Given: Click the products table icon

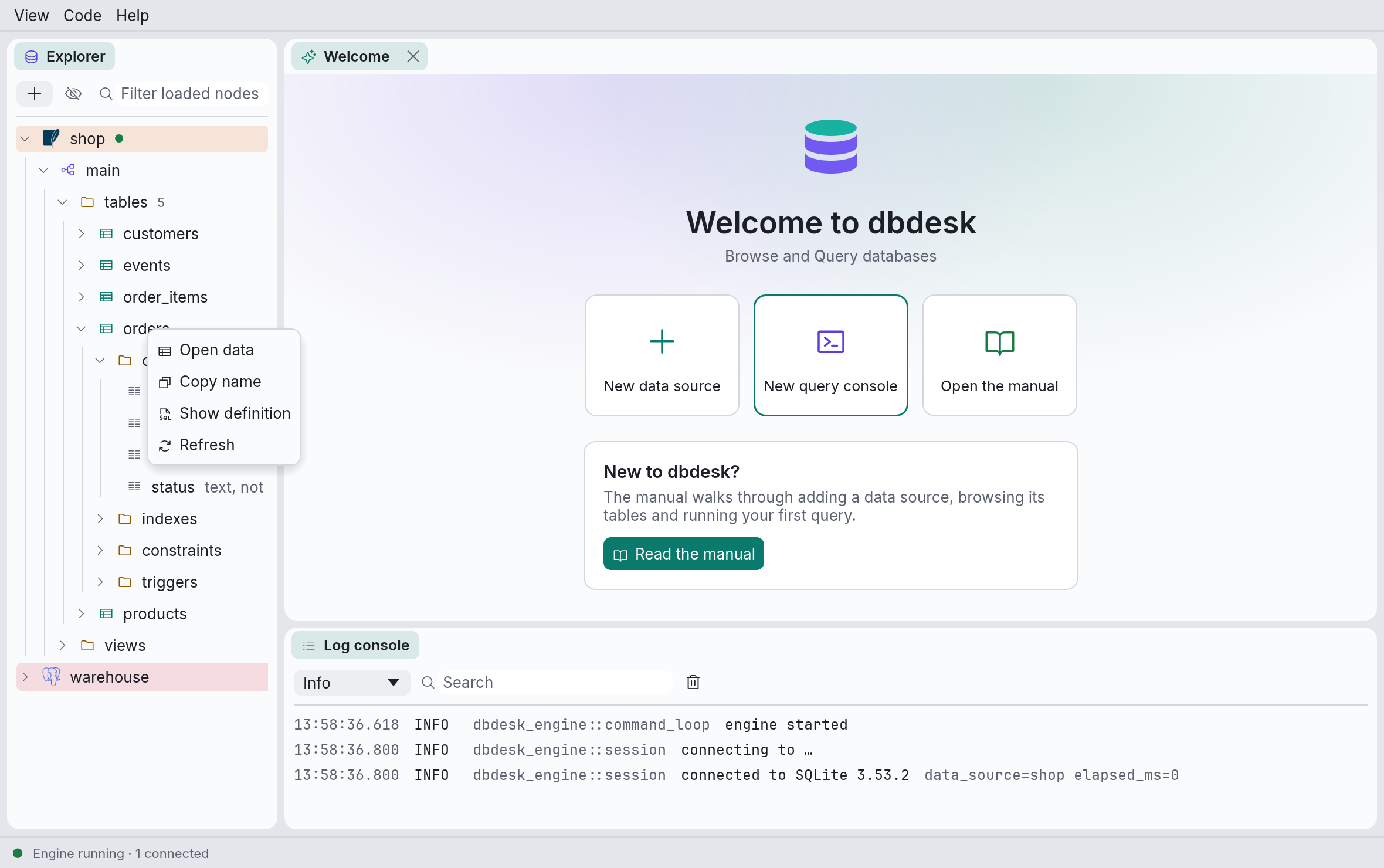Looking at the screenshot, I should tap(106, 614).
